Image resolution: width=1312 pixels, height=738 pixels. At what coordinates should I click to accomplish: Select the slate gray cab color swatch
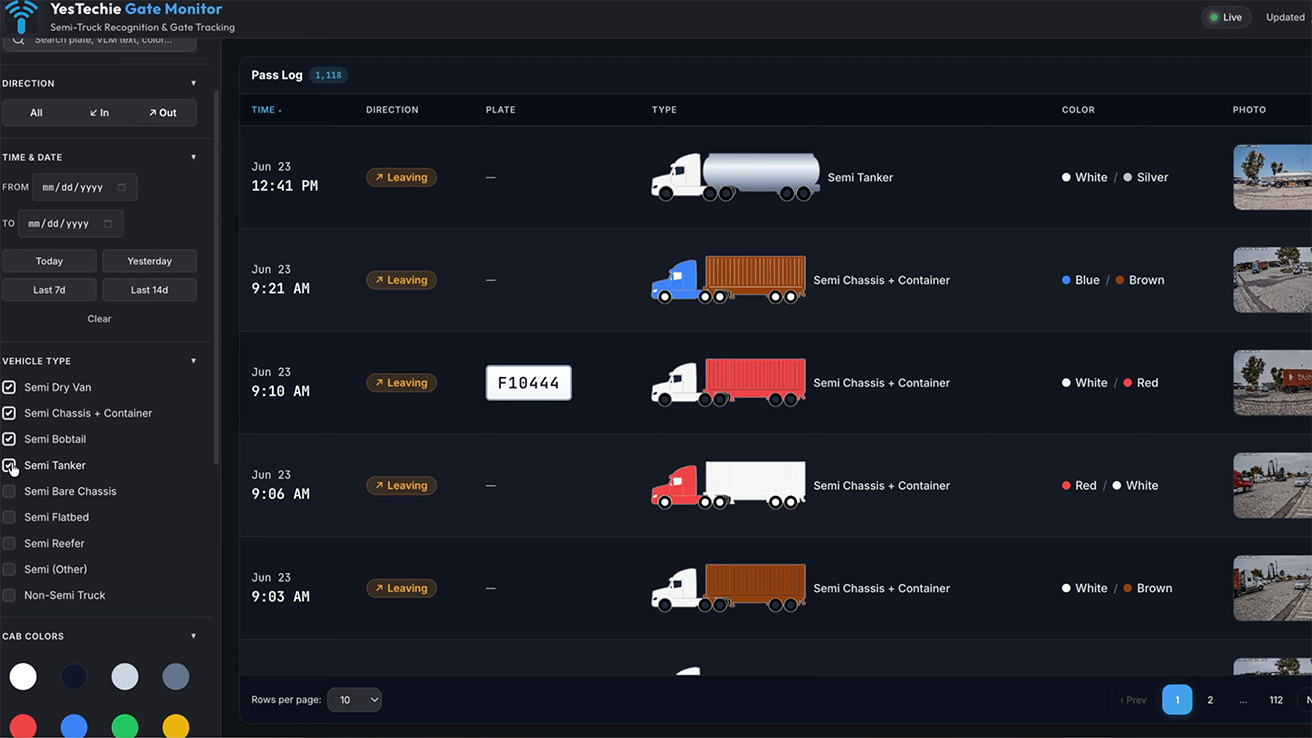click(x=176, y=677)
